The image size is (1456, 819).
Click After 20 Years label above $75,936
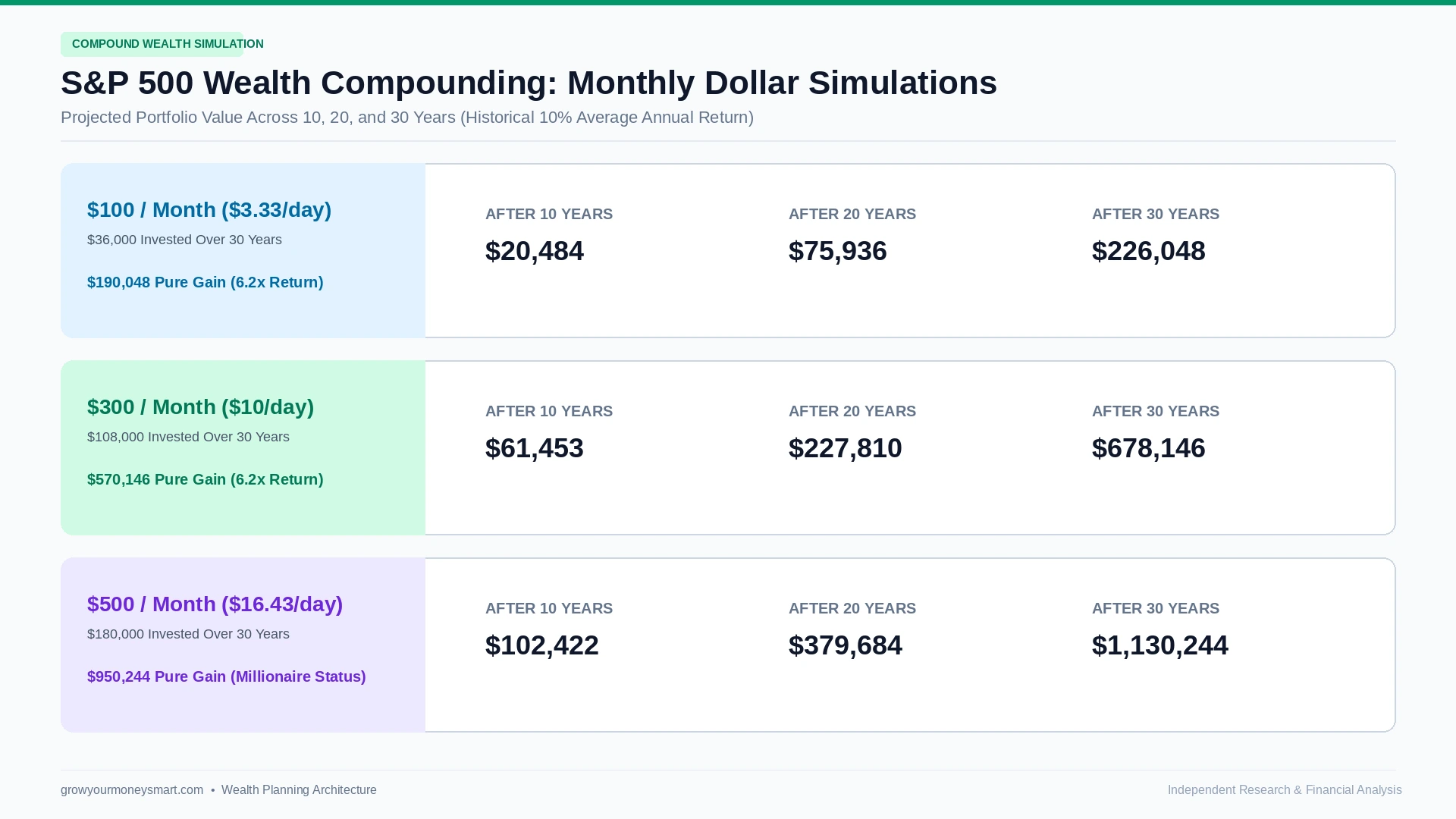click(x=852, y=214)
